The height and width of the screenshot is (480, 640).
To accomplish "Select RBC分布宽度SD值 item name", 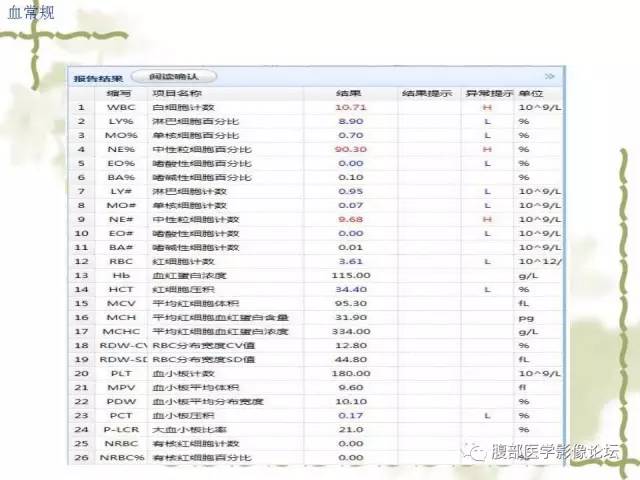I will 204,360.
